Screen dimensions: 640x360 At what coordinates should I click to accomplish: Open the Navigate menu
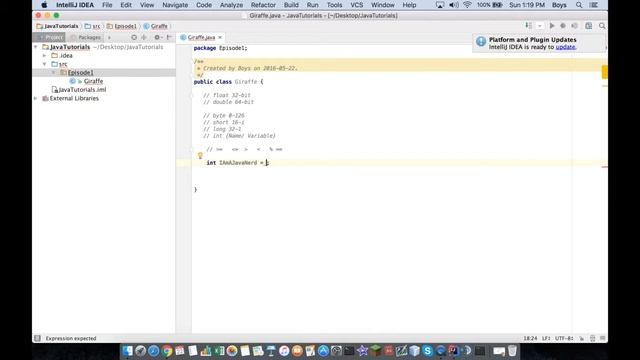[175, 5]
